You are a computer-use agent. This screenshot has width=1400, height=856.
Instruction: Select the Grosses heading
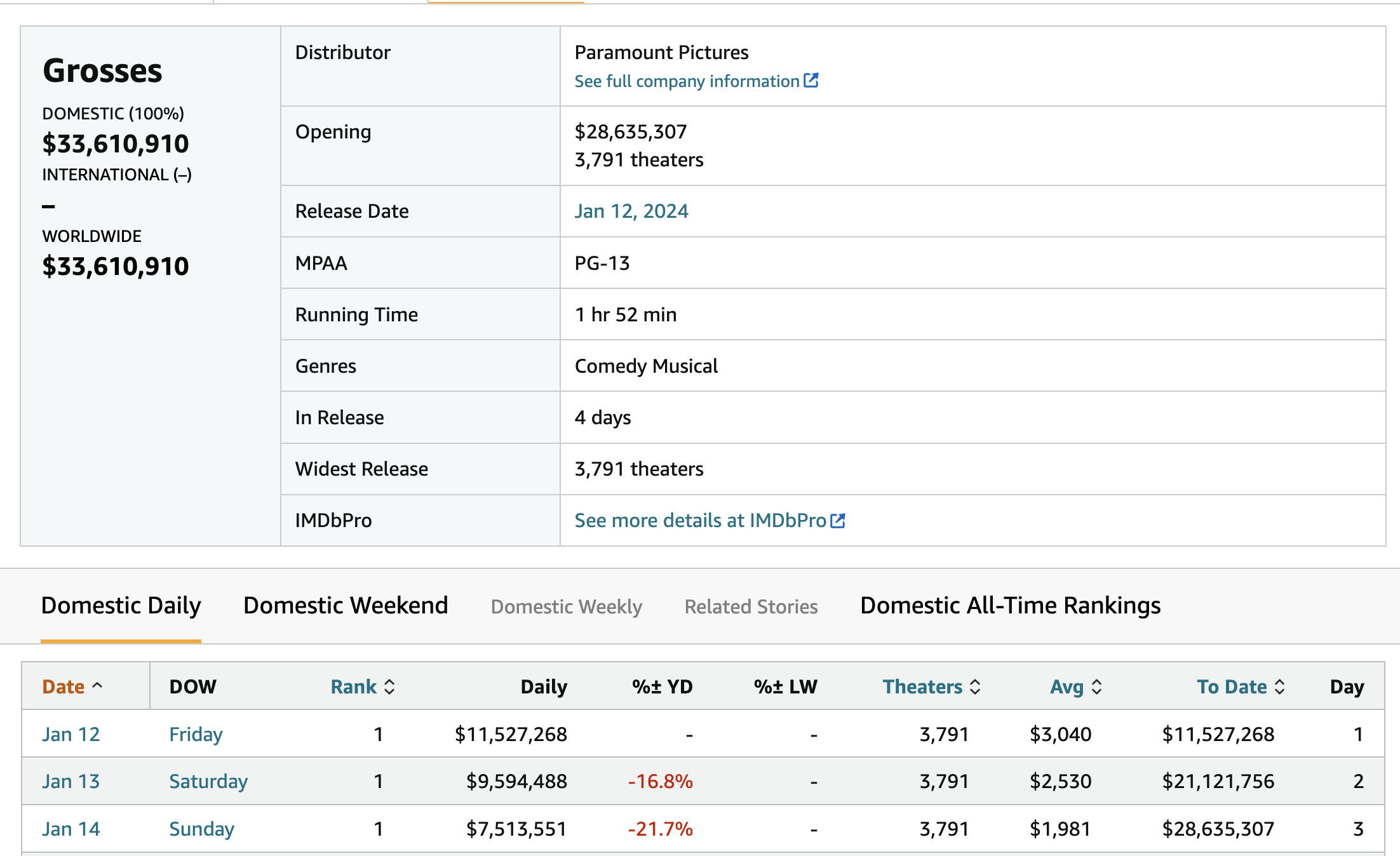pos(102,70)
